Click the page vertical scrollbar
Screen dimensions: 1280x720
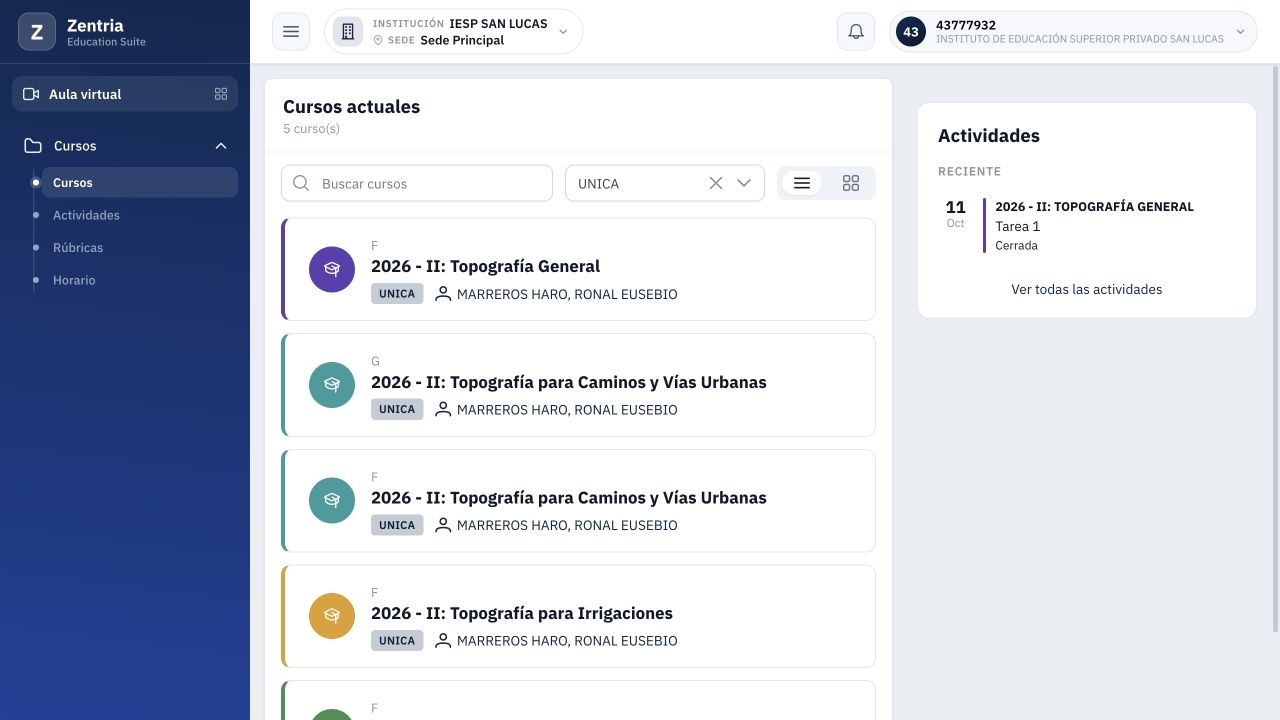(x=1275, y=350)
